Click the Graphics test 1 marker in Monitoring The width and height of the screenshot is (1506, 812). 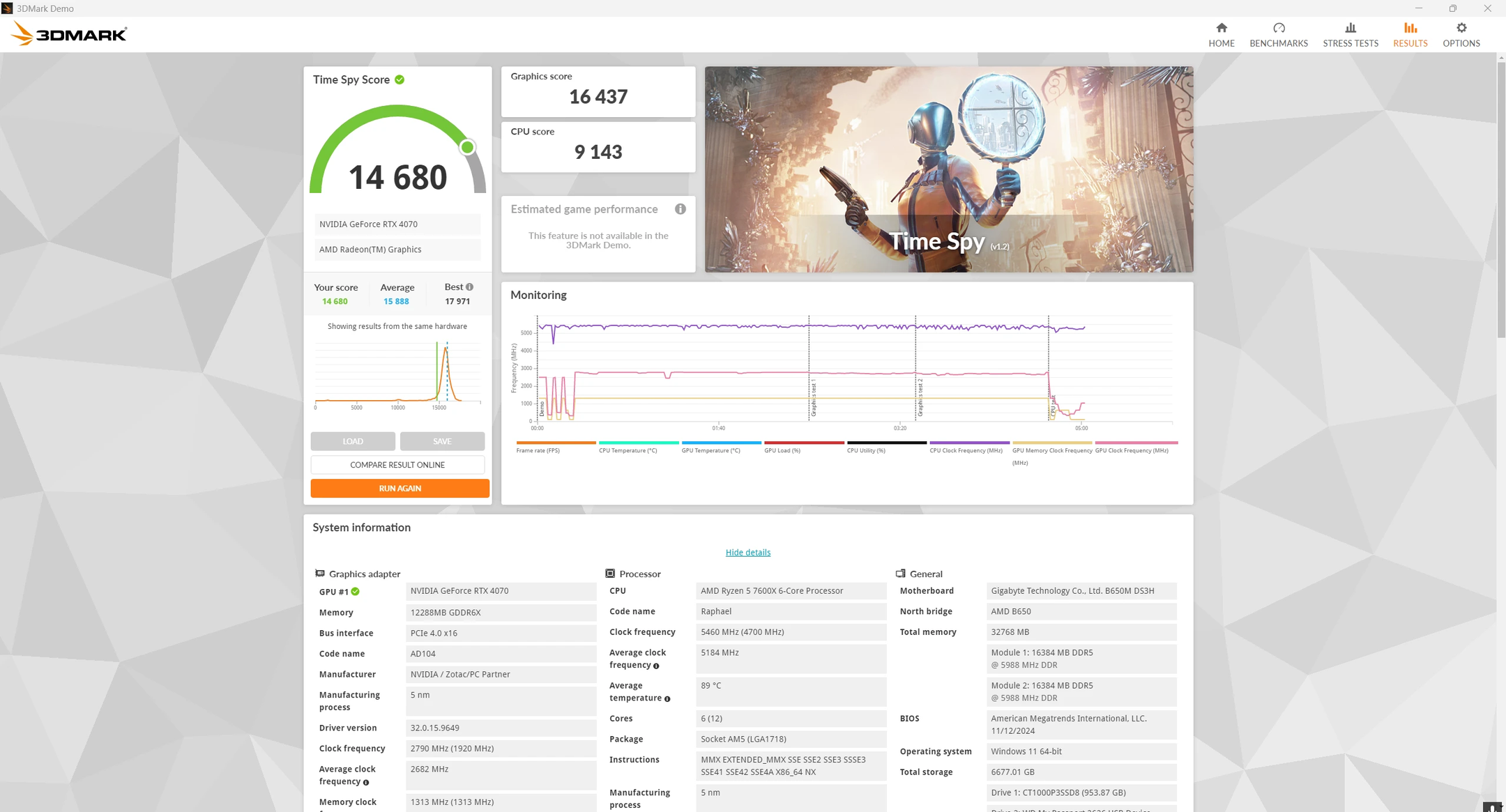(x=813, y=399)
